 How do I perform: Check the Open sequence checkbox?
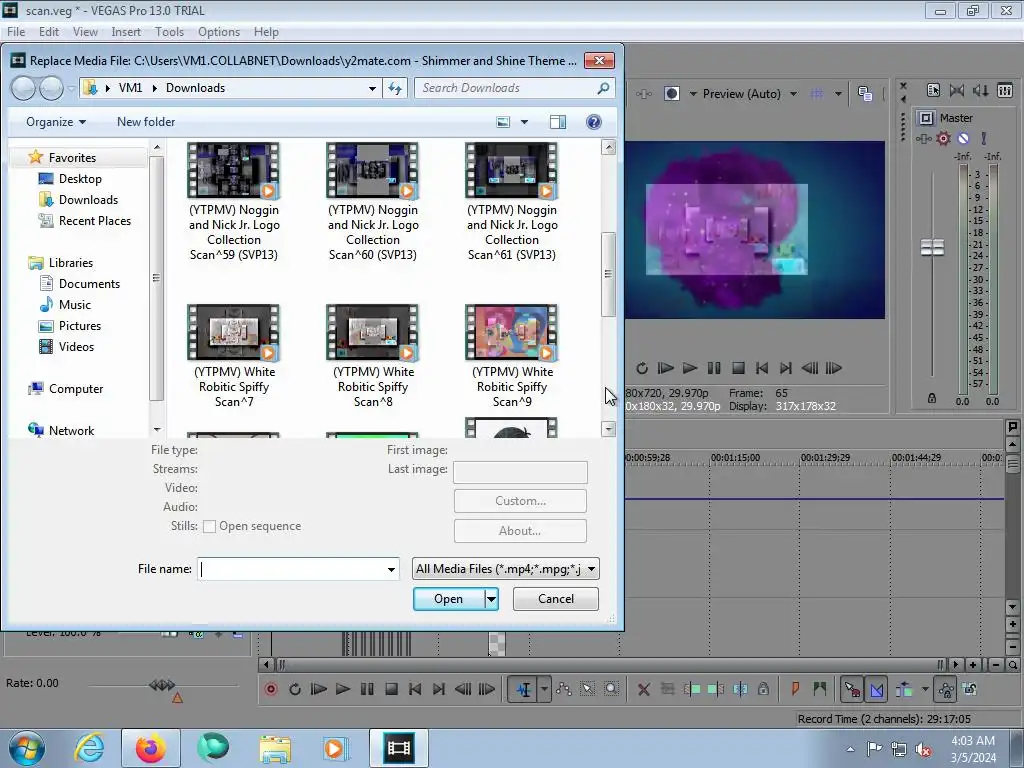pyautogui.click(x=209, y=526)
